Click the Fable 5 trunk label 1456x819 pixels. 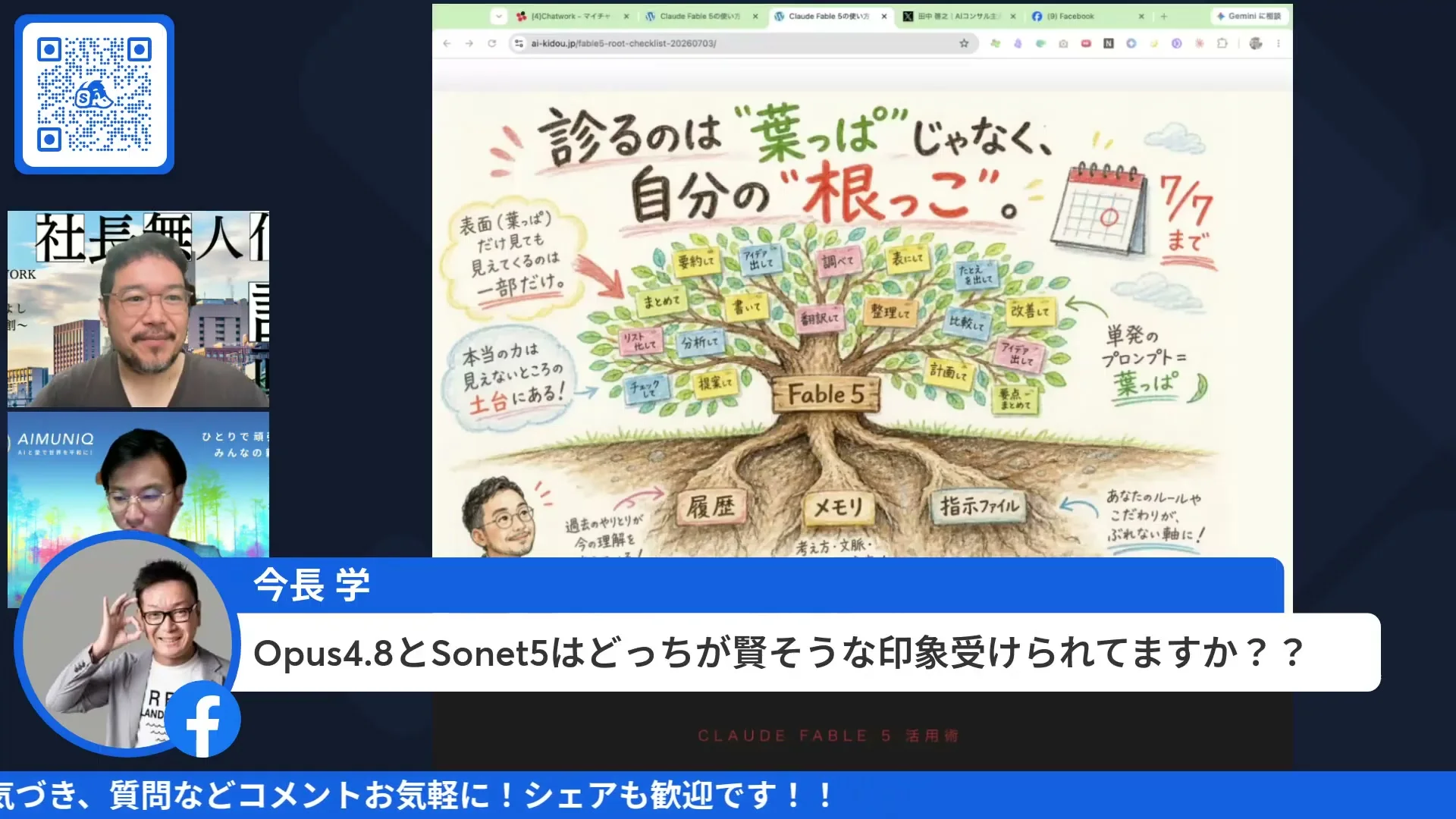(x=826, y=394)
